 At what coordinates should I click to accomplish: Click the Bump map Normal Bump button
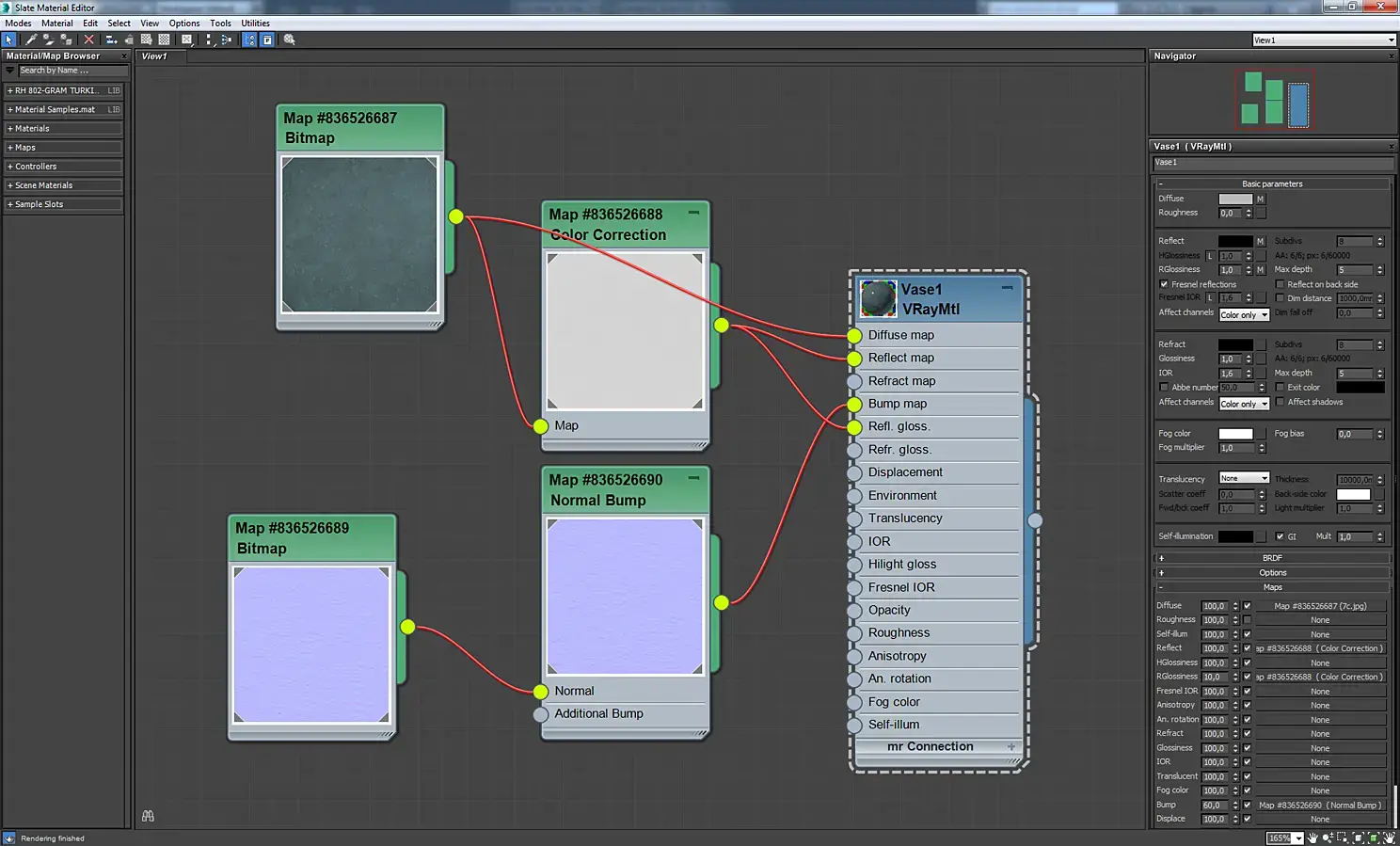(1320, 806)
